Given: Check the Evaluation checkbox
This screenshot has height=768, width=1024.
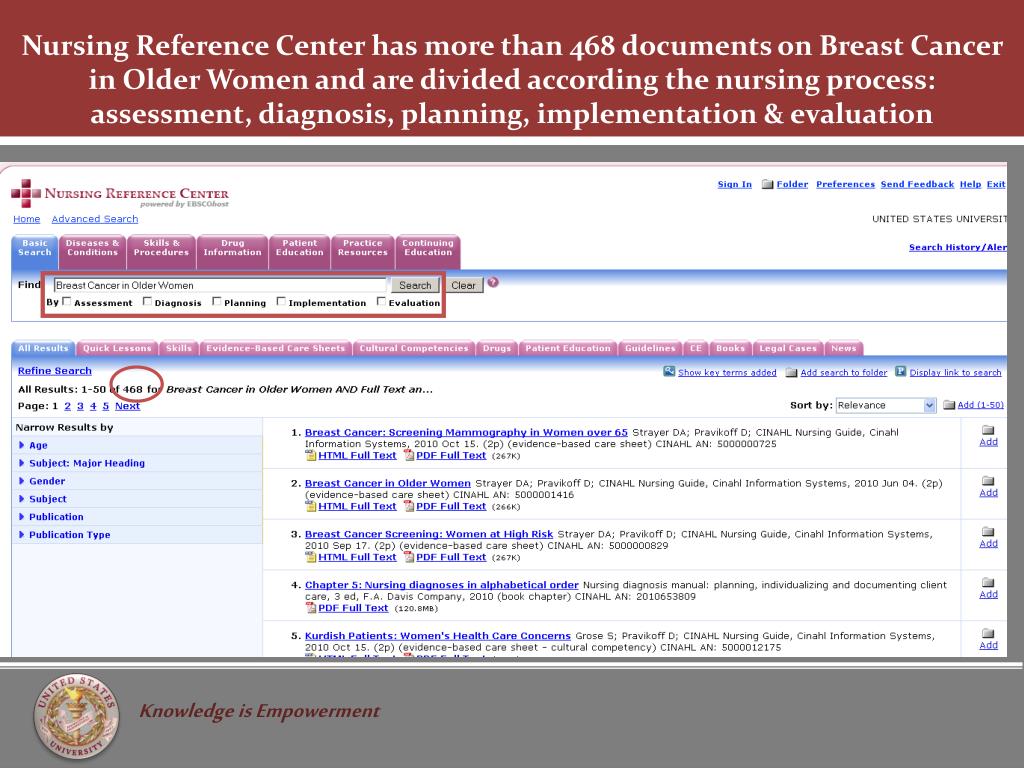Looking at the screenshot, I should tap(381, 301).
